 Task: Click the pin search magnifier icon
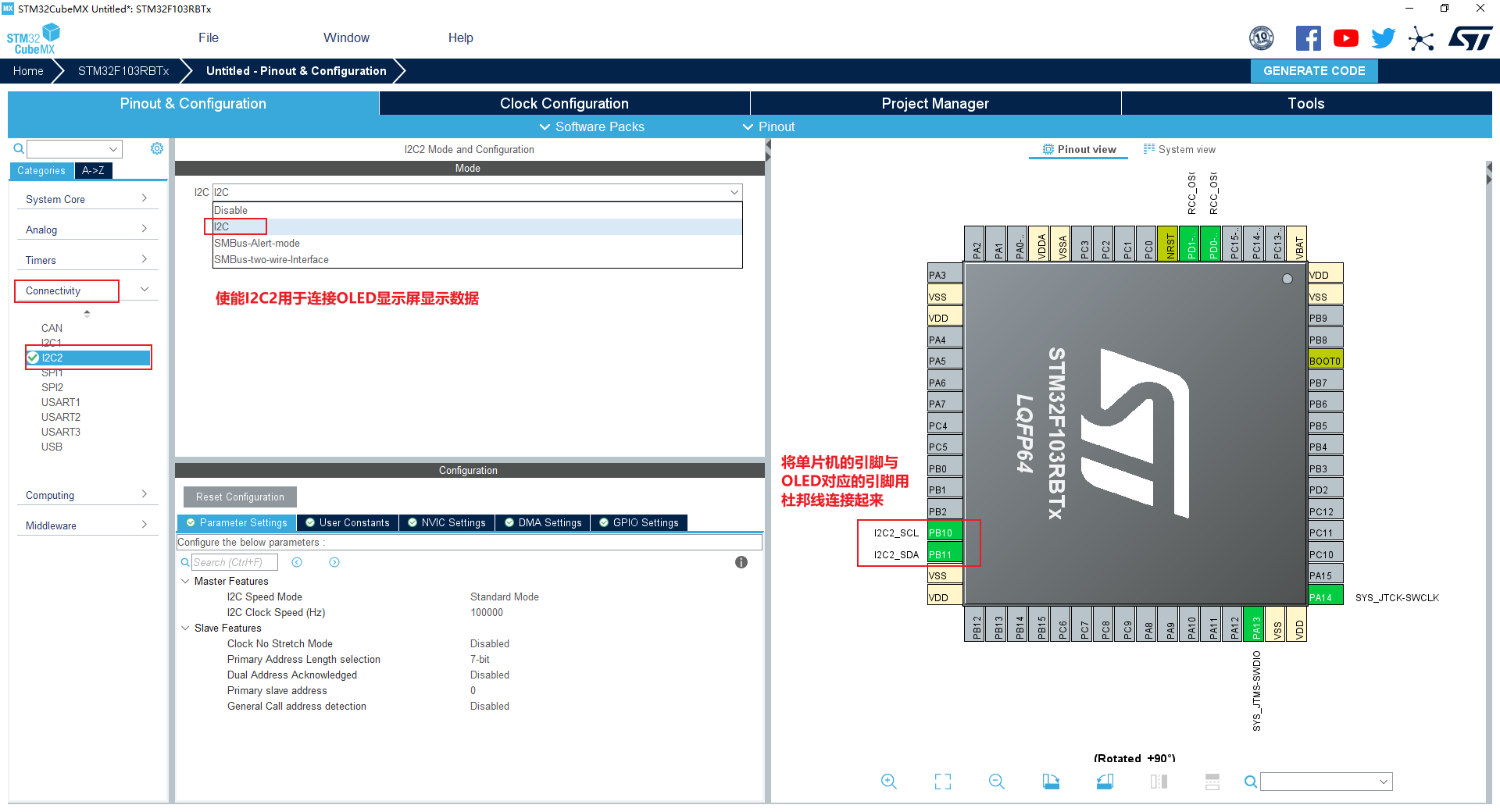coord(1251,782)
